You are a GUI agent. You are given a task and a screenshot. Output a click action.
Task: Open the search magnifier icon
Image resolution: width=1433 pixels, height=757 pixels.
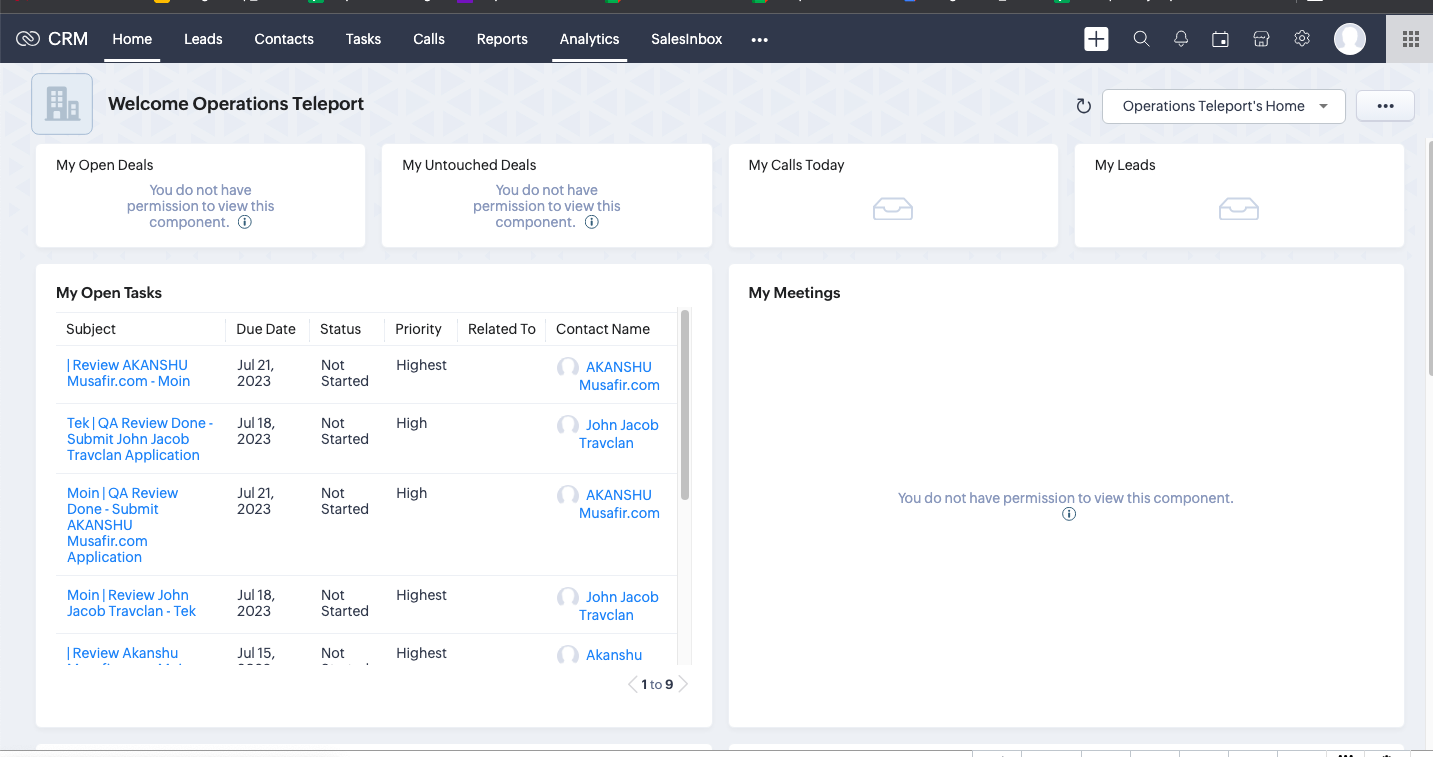tap(1141, 39)
